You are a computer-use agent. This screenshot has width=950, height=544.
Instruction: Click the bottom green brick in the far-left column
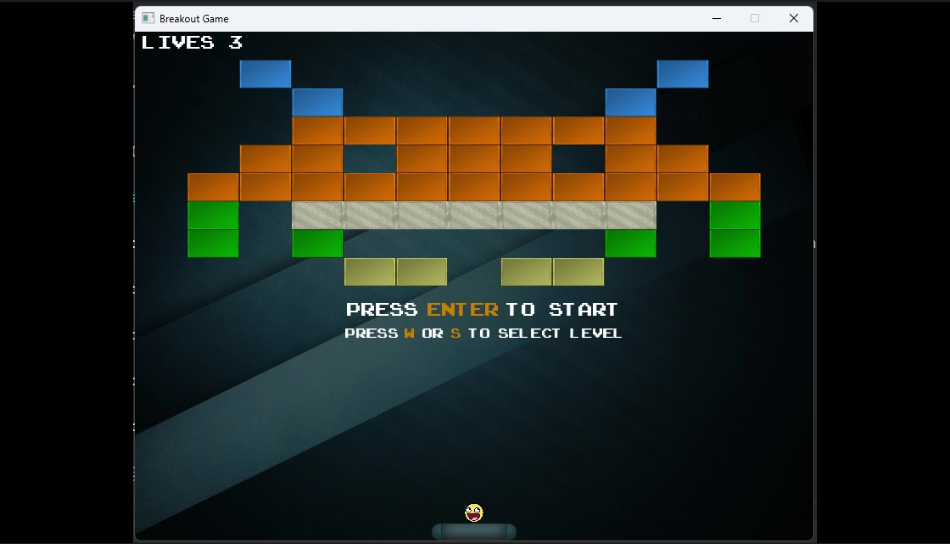[x=213, y=244]
